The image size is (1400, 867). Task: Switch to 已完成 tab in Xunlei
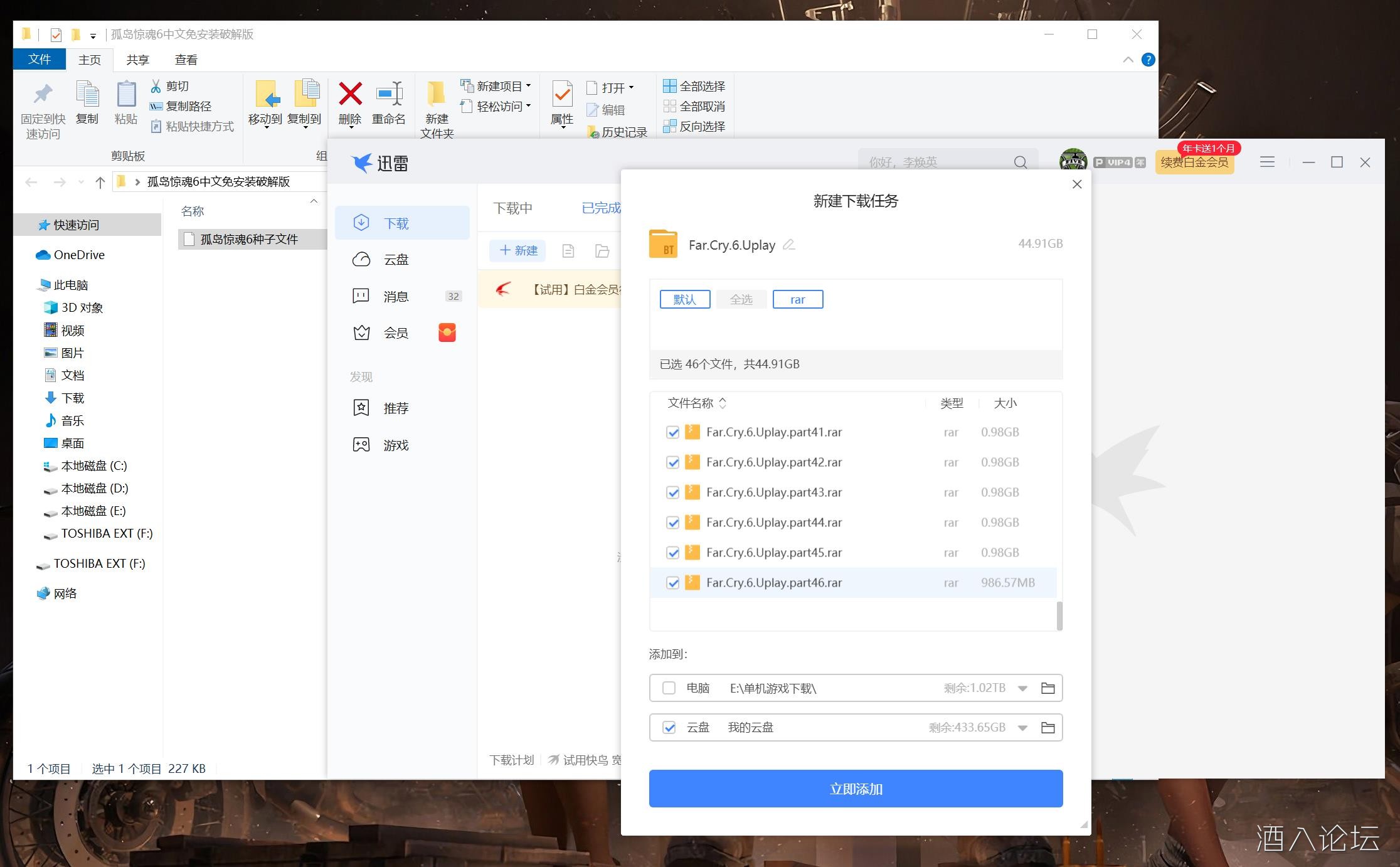pyautogui.click(x=601, y=208)
